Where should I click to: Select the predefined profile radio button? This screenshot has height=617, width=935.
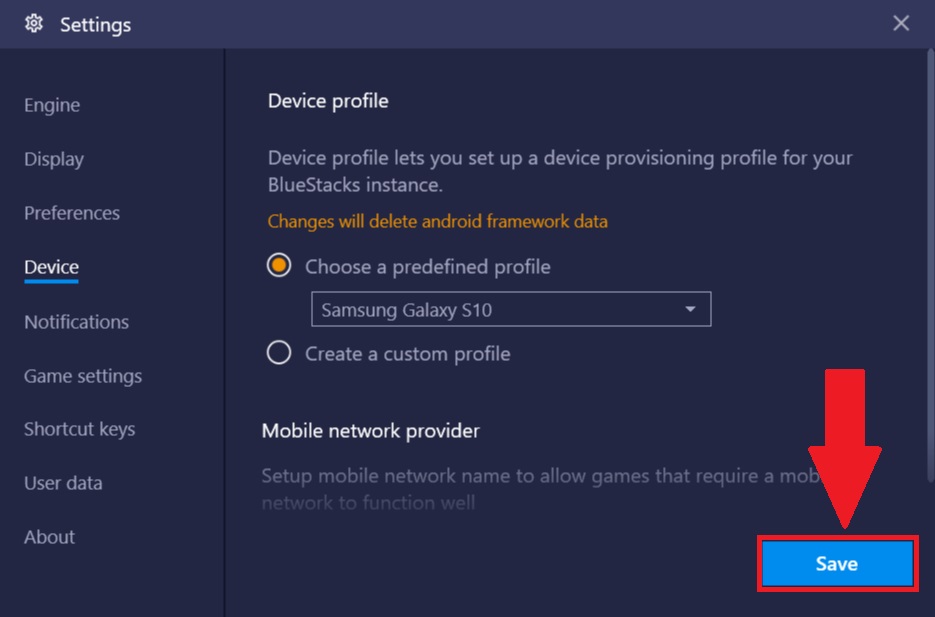pyautogui.click(x=279, y=267)
